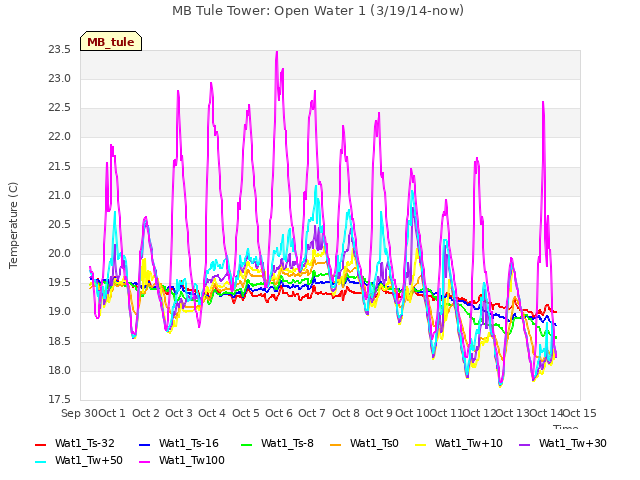Click the Oct 2 x-axis date label
The width and height of the screenshot is (640, 480).
pos(146,413)
